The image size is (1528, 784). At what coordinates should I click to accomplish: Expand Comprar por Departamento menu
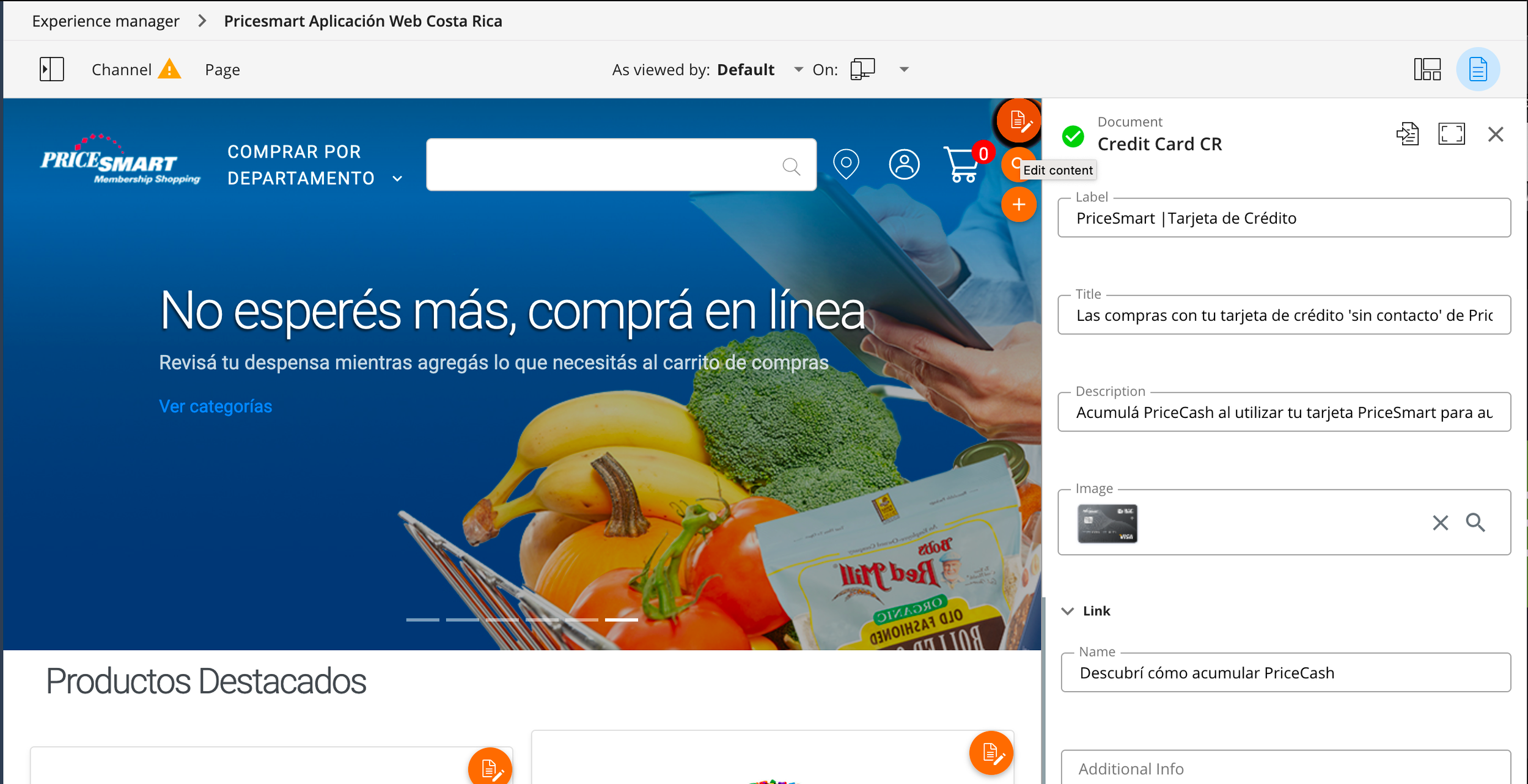[x=315, y=165]
